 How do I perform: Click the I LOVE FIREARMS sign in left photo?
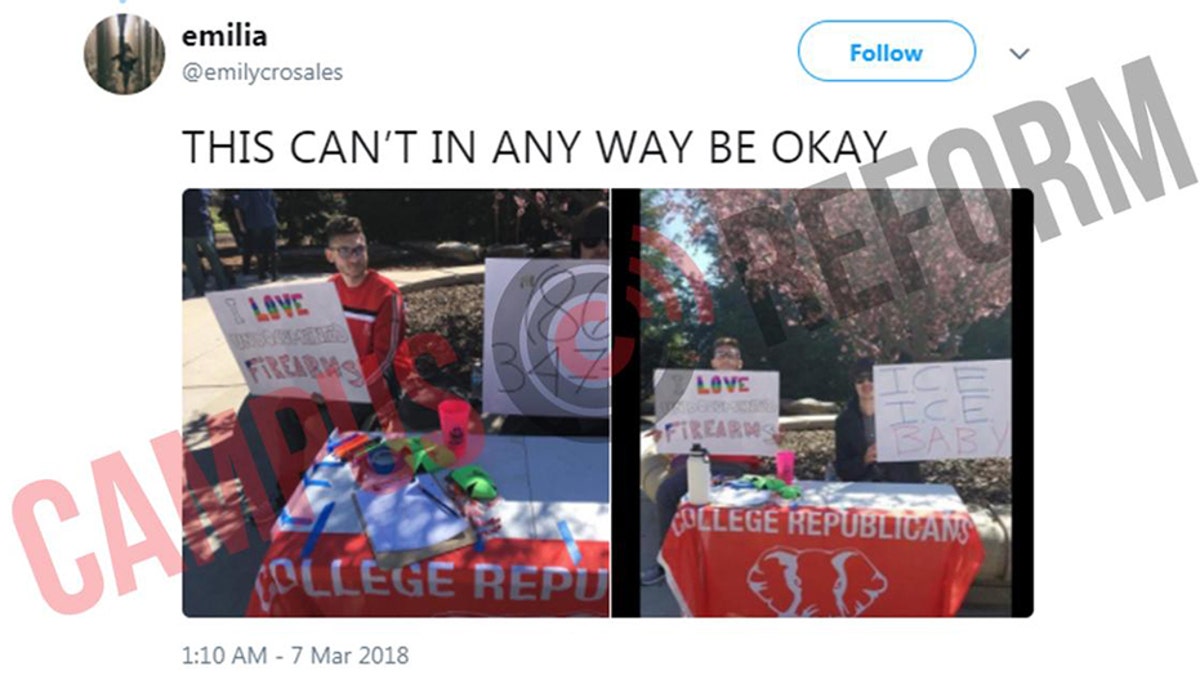point(289,342)
